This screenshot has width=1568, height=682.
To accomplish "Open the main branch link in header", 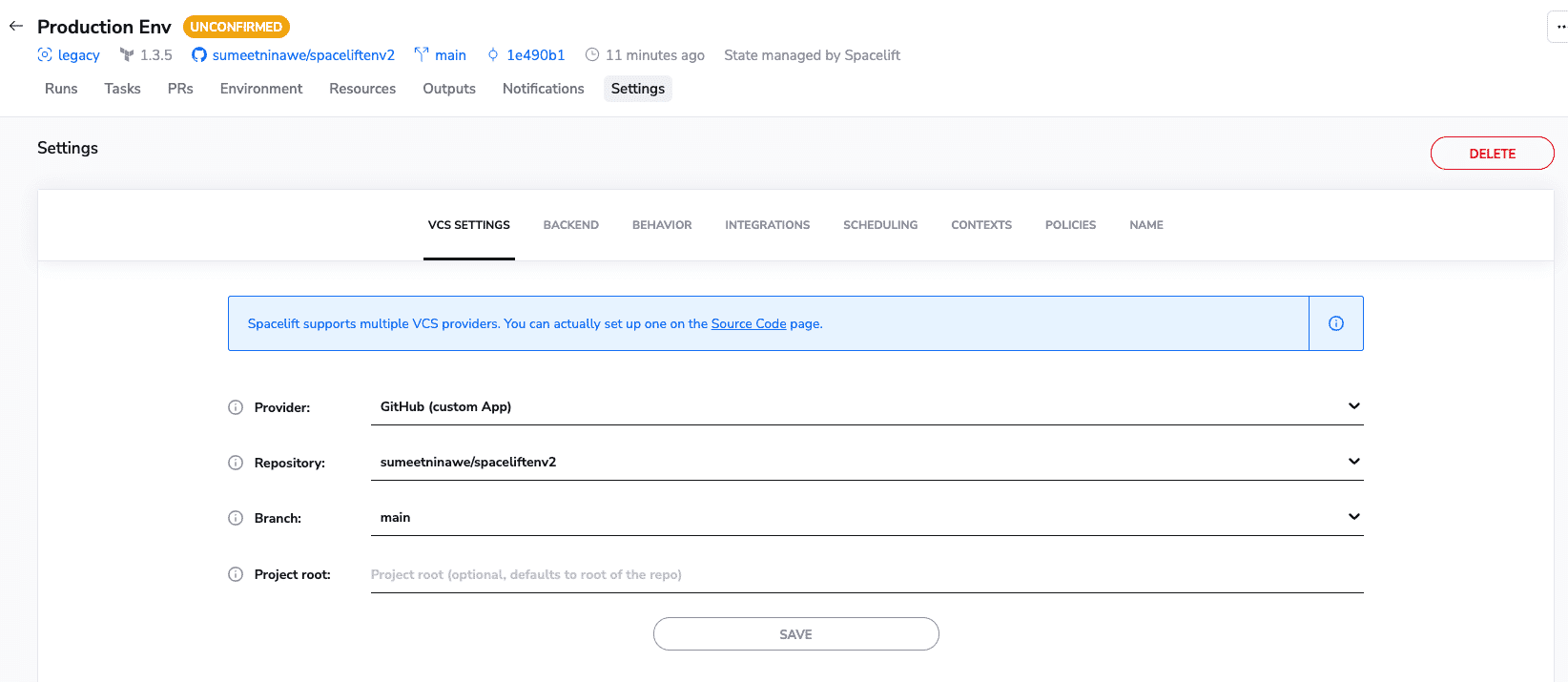I will (x=450, y=55).
